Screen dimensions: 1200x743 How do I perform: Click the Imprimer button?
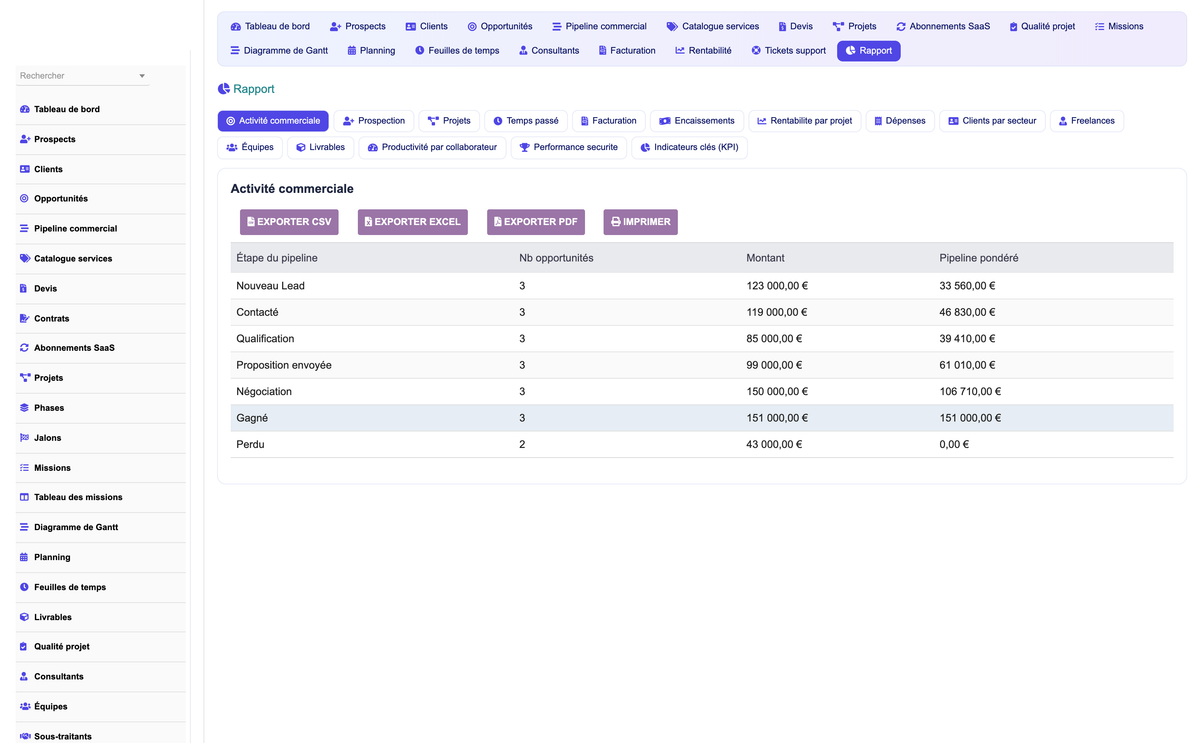(x=641, y=222)
